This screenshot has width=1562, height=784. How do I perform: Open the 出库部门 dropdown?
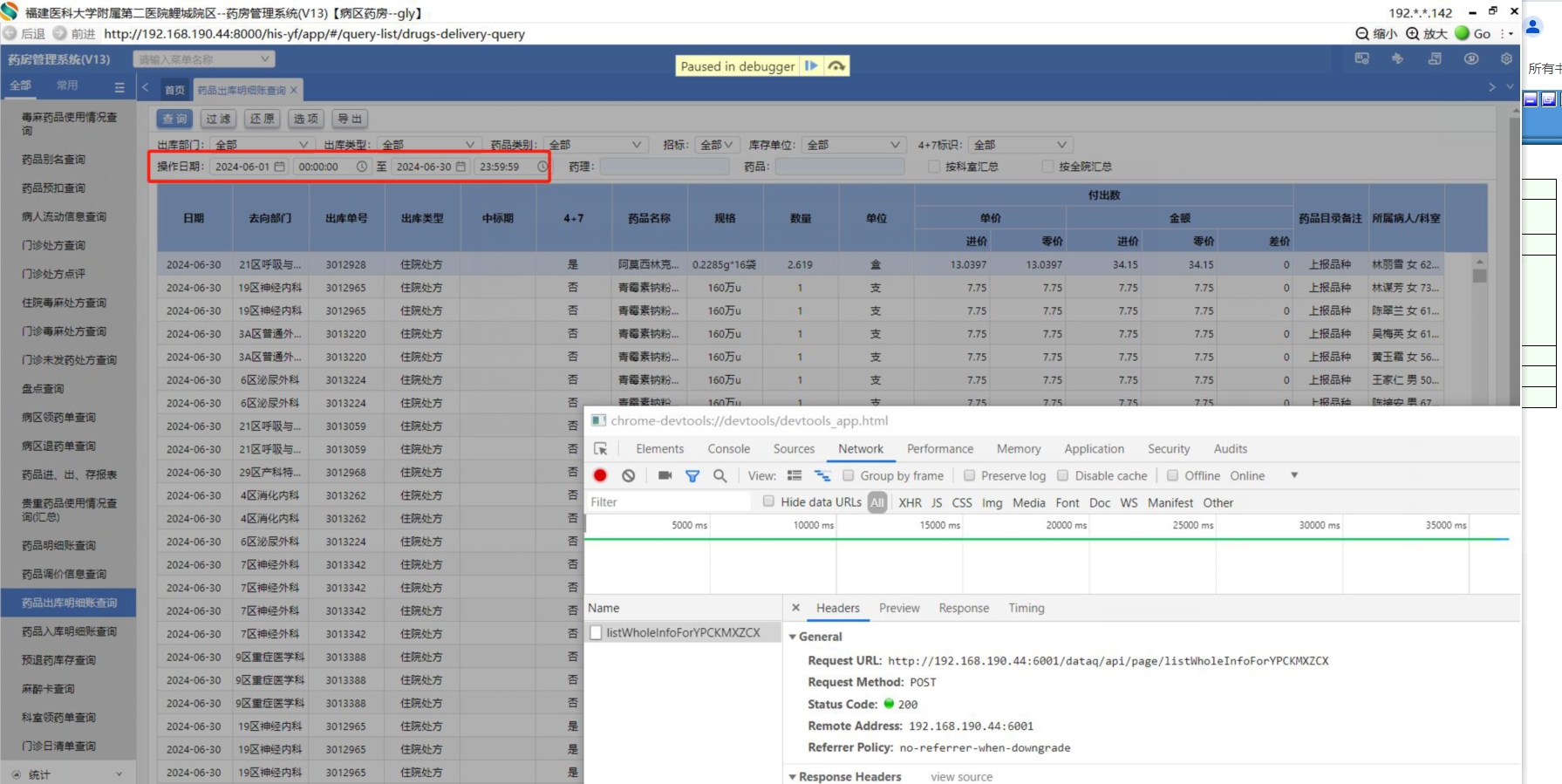point(261,145)
